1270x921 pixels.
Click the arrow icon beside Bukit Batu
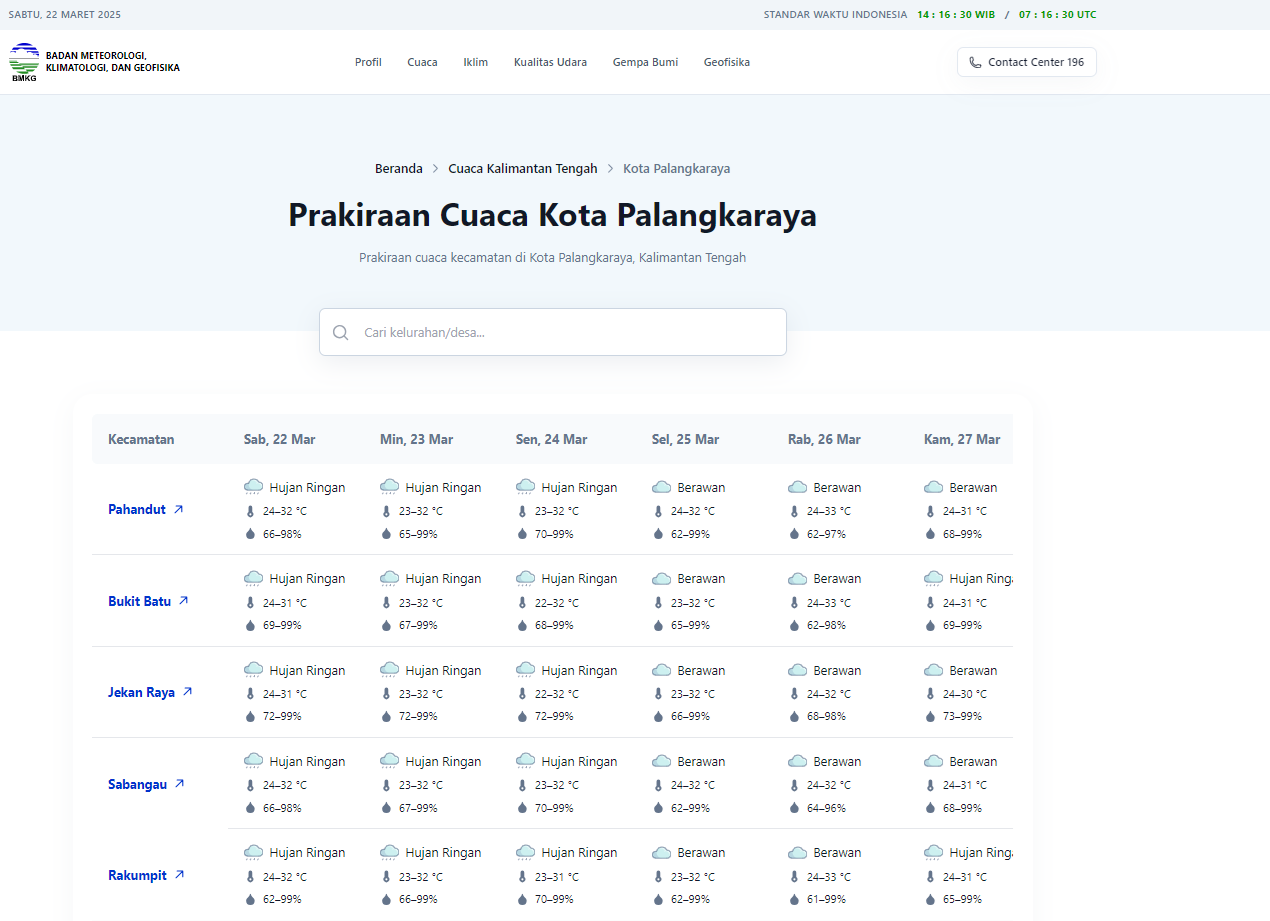pos(183,601)
